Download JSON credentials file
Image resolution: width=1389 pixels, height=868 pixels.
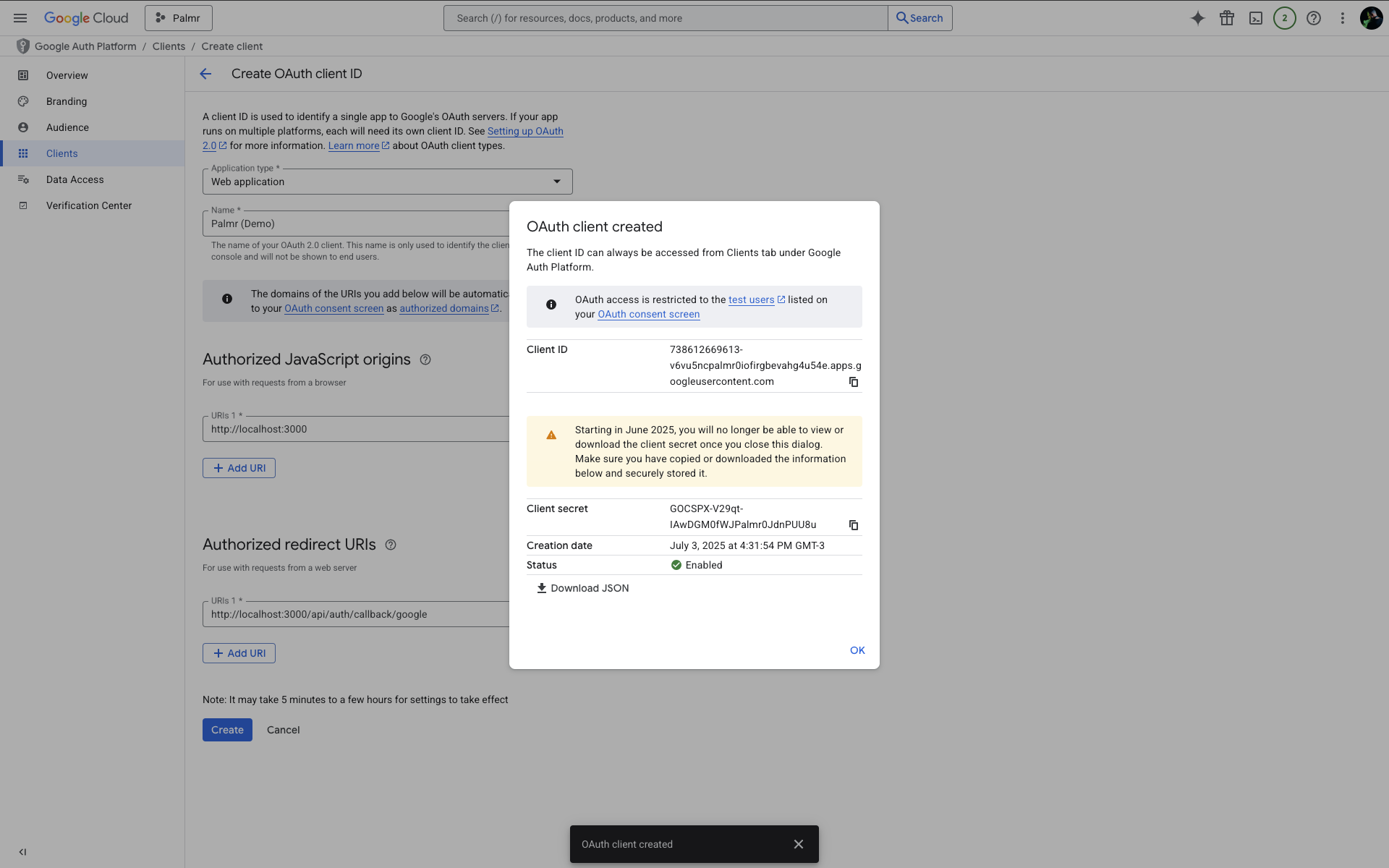583,588
